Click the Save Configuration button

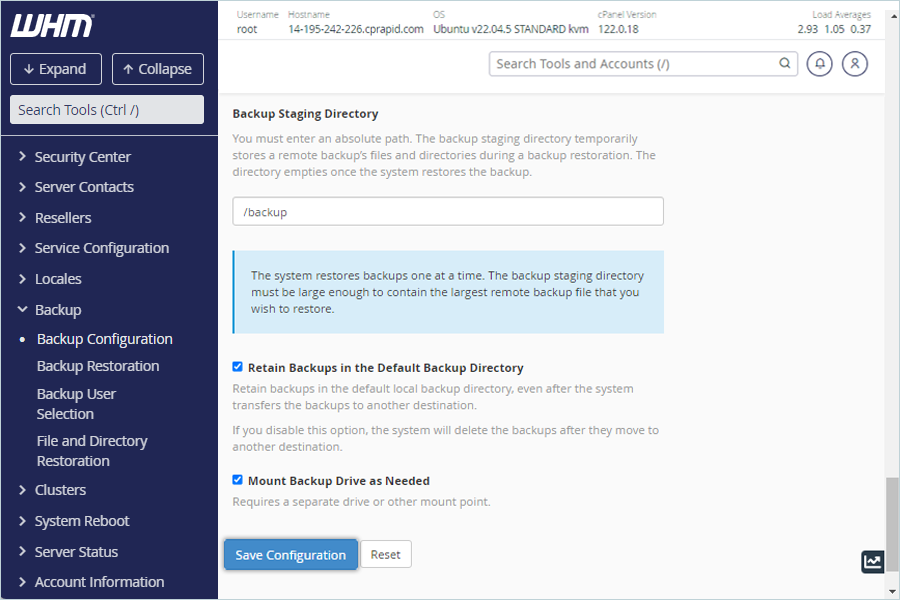(291, 555)
